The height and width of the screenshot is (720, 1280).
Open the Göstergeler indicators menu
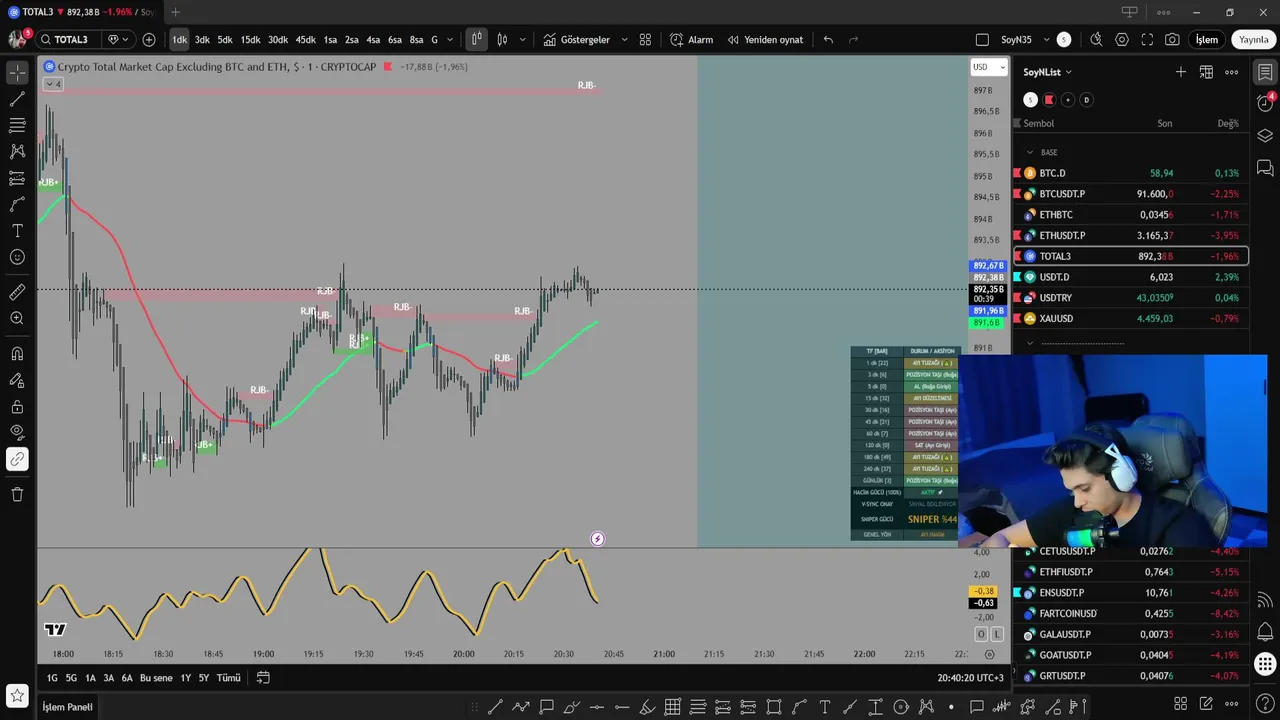[x=576, y=40]
